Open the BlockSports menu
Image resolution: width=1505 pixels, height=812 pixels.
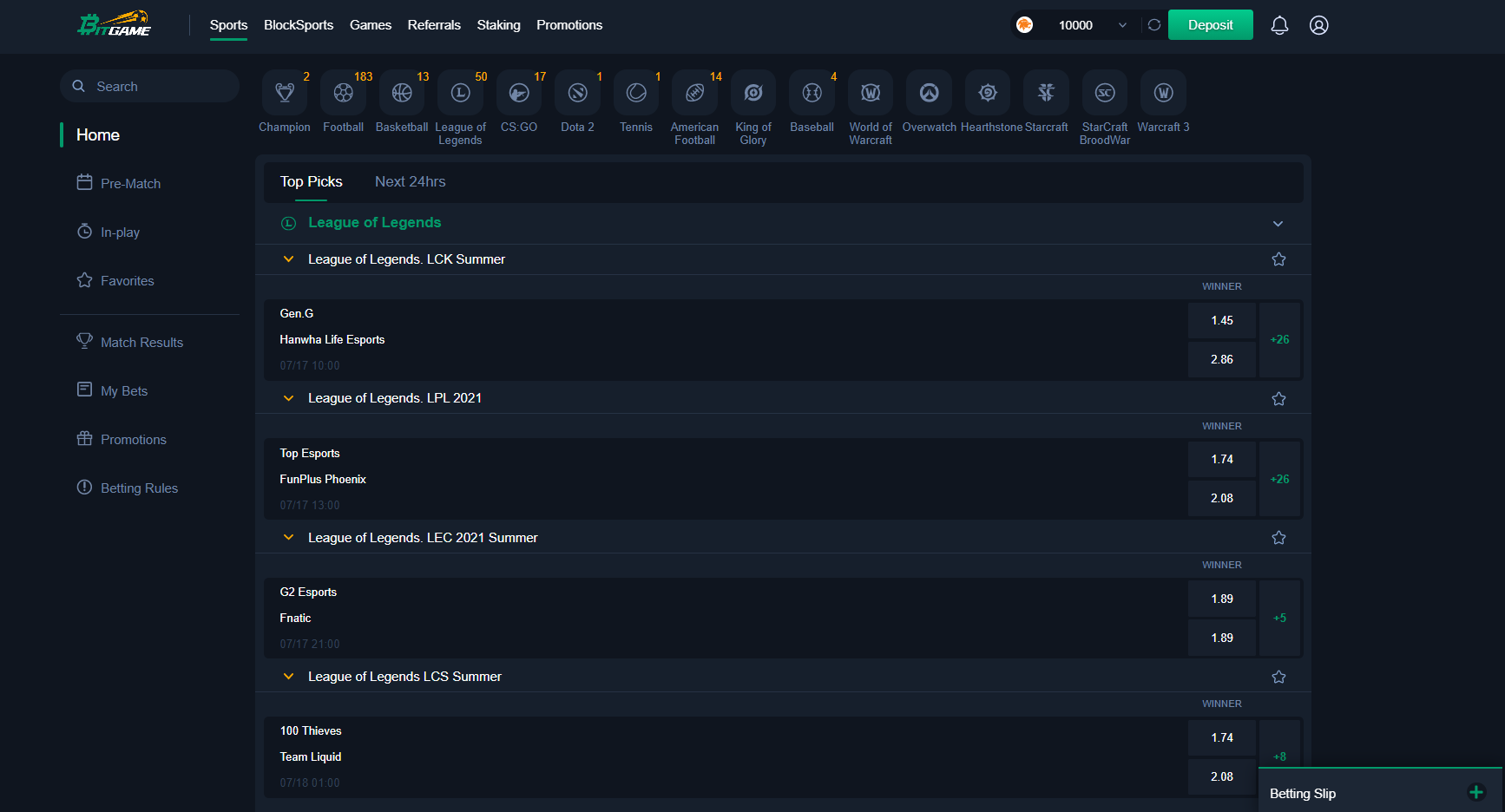pos(299,25)
